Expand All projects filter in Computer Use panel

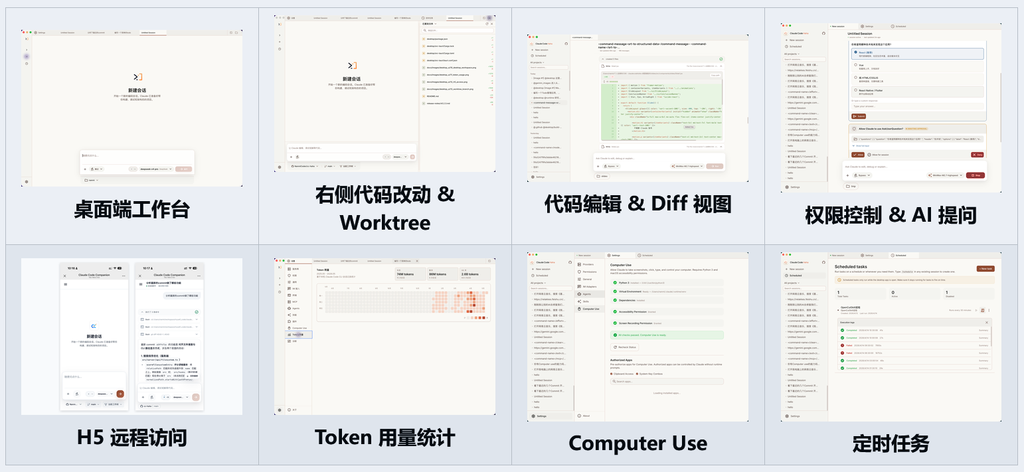(x=538, y=283)
